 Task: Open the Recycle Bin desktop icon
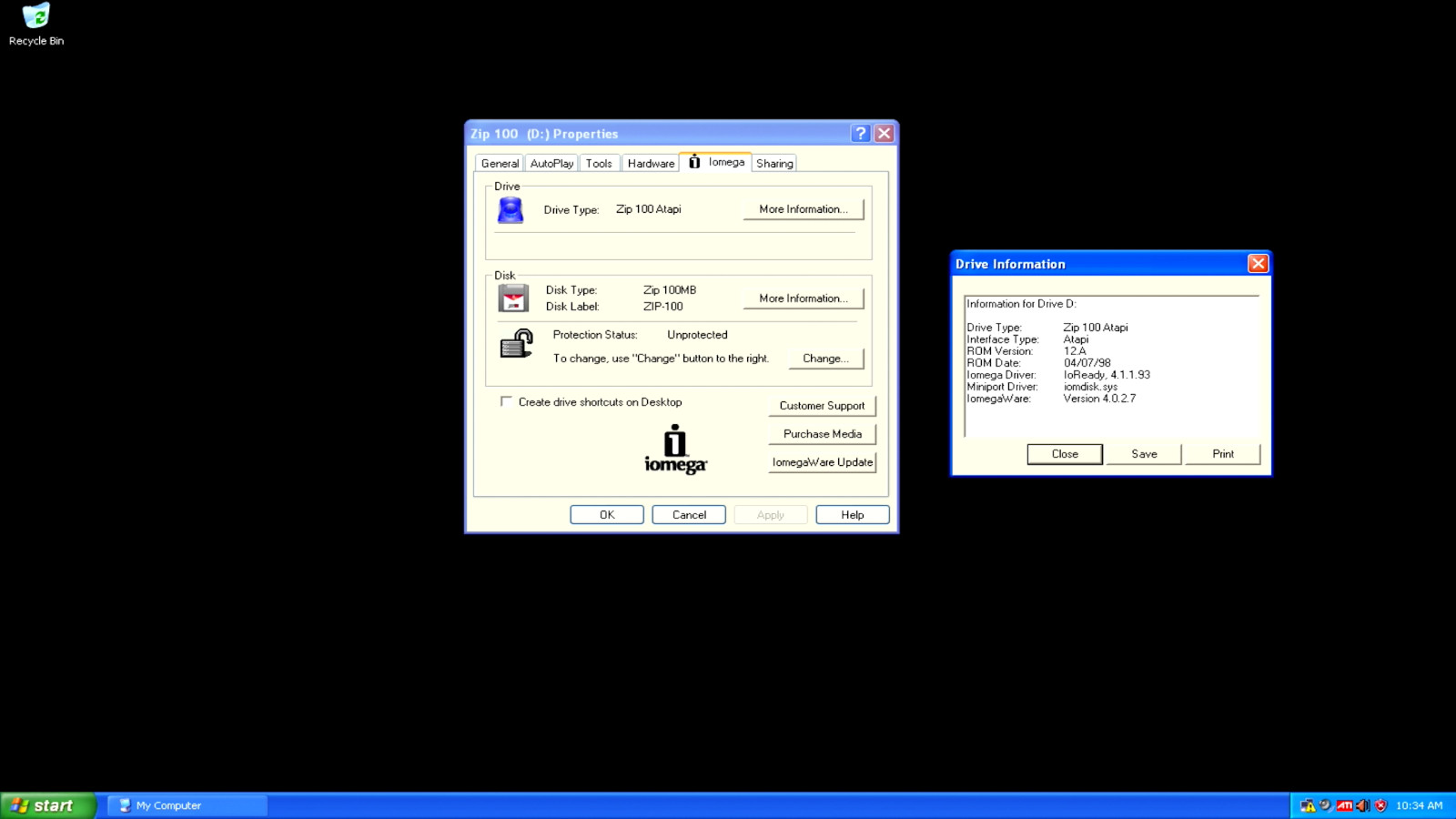coord(36,25)
